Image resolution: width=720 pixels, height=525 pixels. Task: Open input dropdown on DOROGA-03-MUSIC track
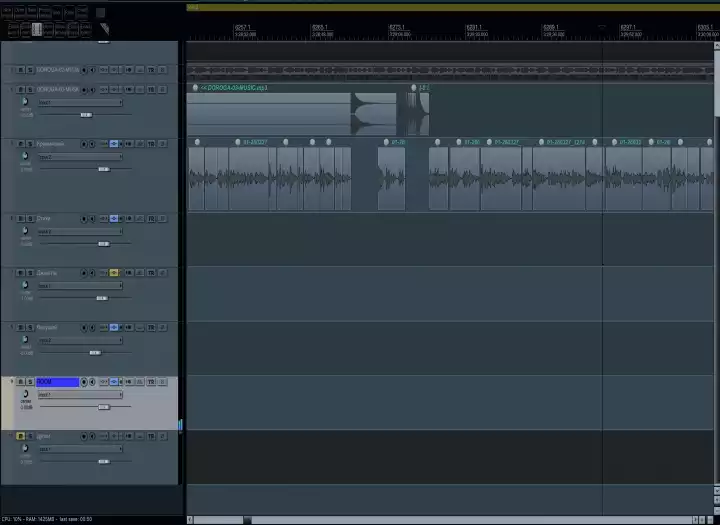(80, 102)
